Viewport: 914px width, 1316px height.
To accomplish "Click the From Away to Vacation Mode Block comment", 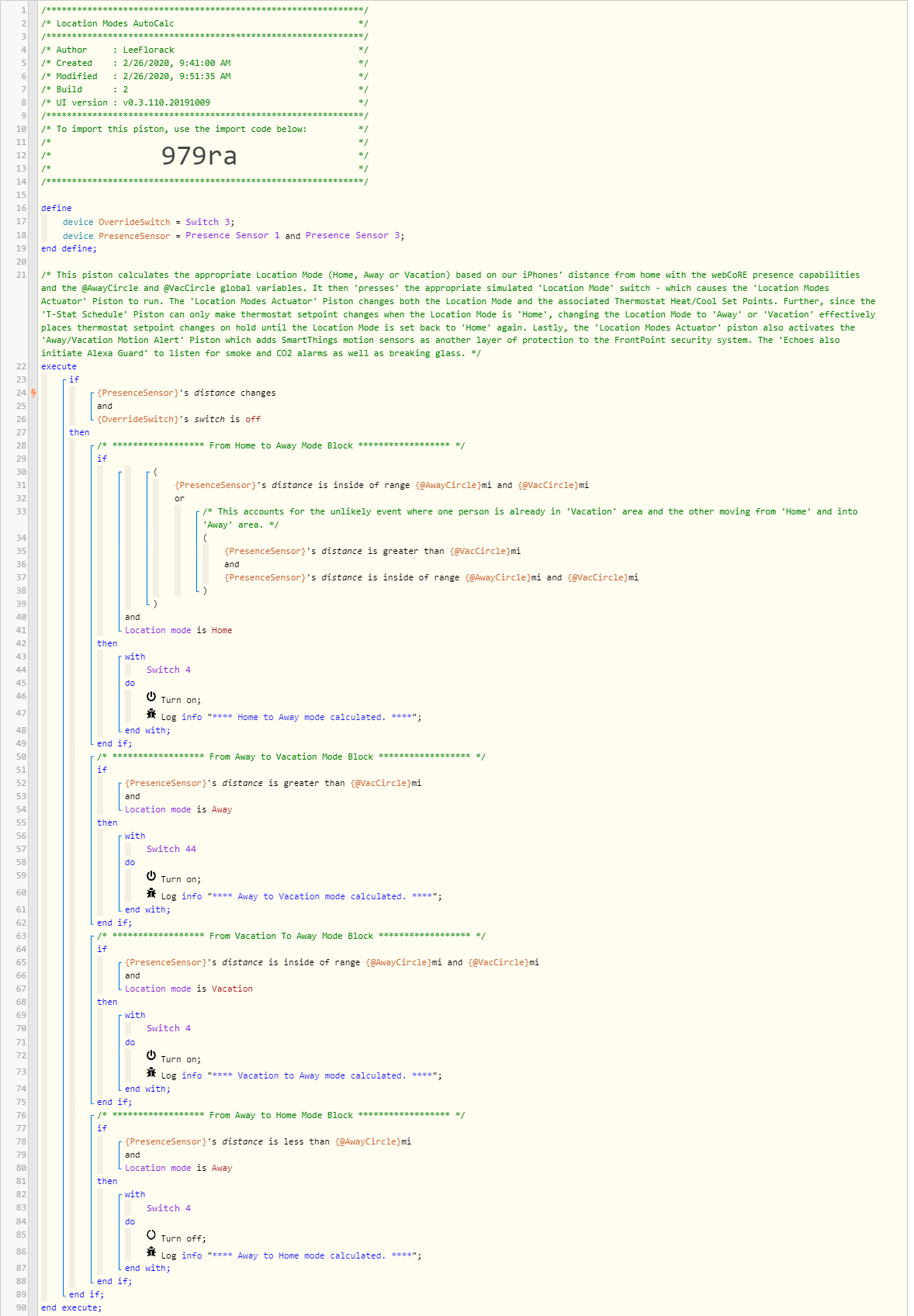I will pyautogui.click(x=291, y=757).
